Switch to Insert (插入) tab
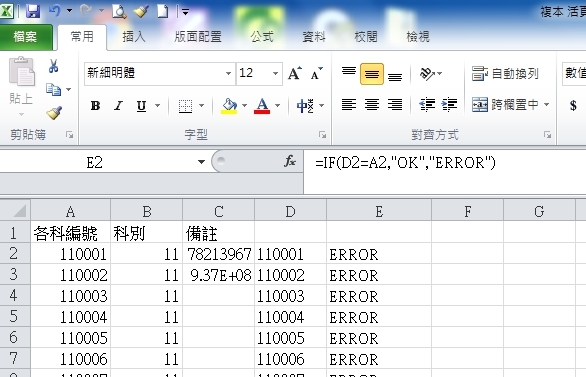The width and height of the screenshot is (586, 377). click(134, 37)
